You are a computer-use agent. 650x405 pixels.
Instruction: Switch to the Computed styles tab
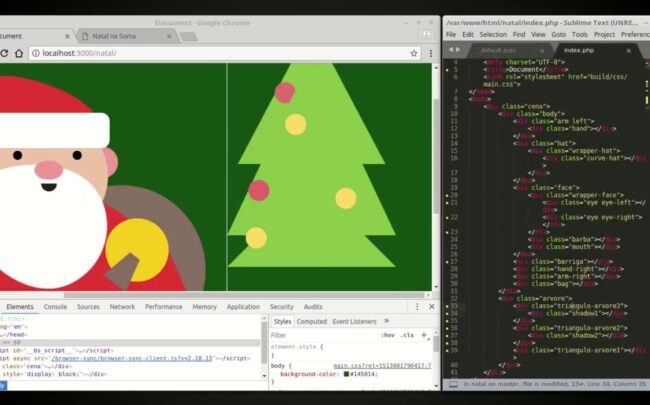[312, 321]
